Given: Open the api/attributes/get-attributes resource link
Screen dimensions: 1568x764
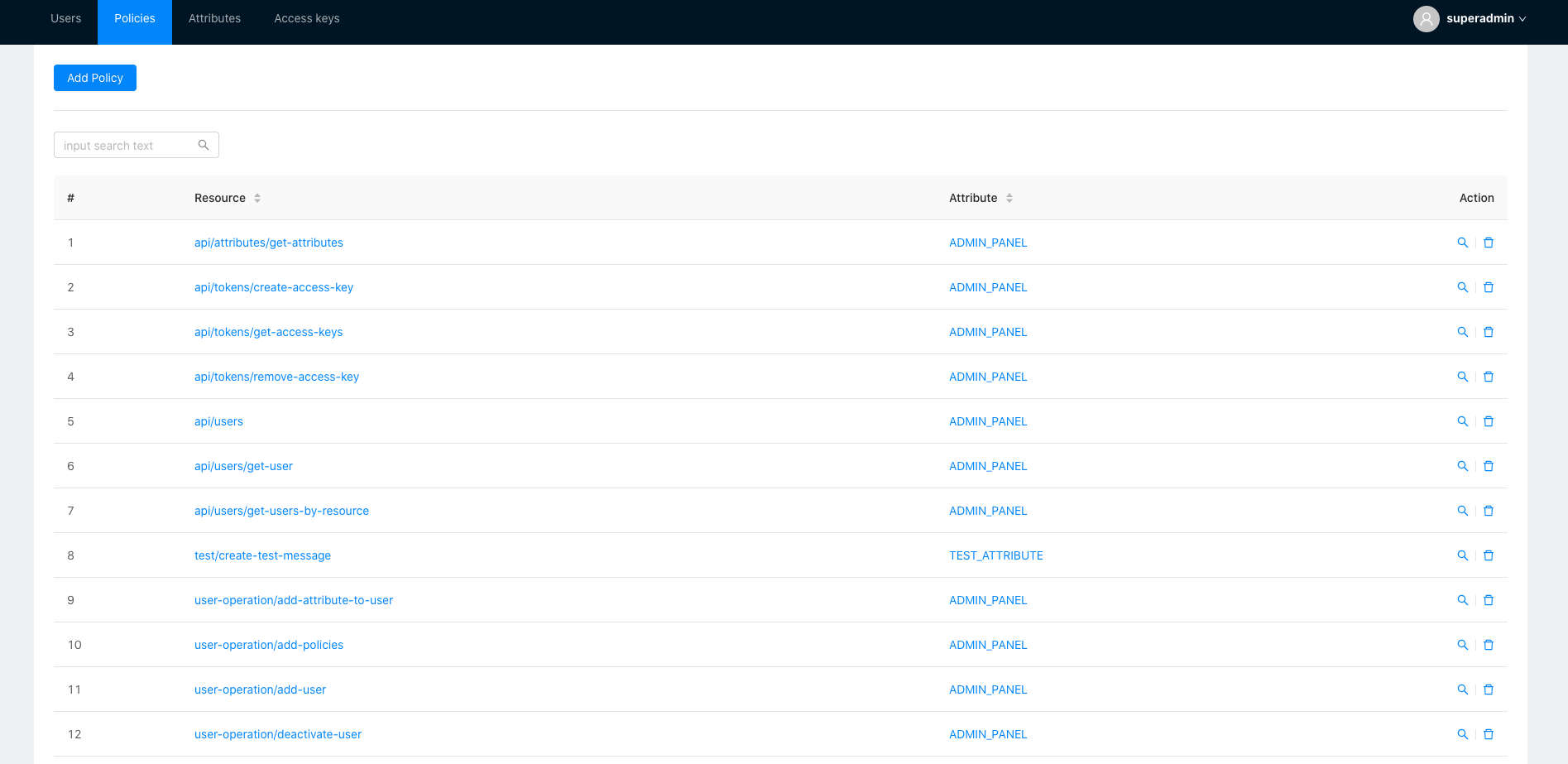Looking at the screenshot, I should tap(269, 243).
